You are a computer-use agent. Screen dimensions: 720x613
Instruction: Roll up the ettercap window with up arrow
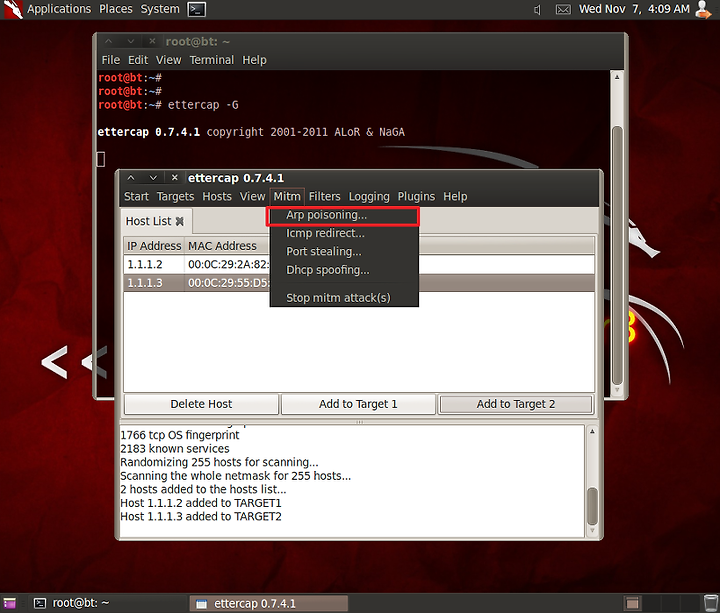(x=131, y=178)
